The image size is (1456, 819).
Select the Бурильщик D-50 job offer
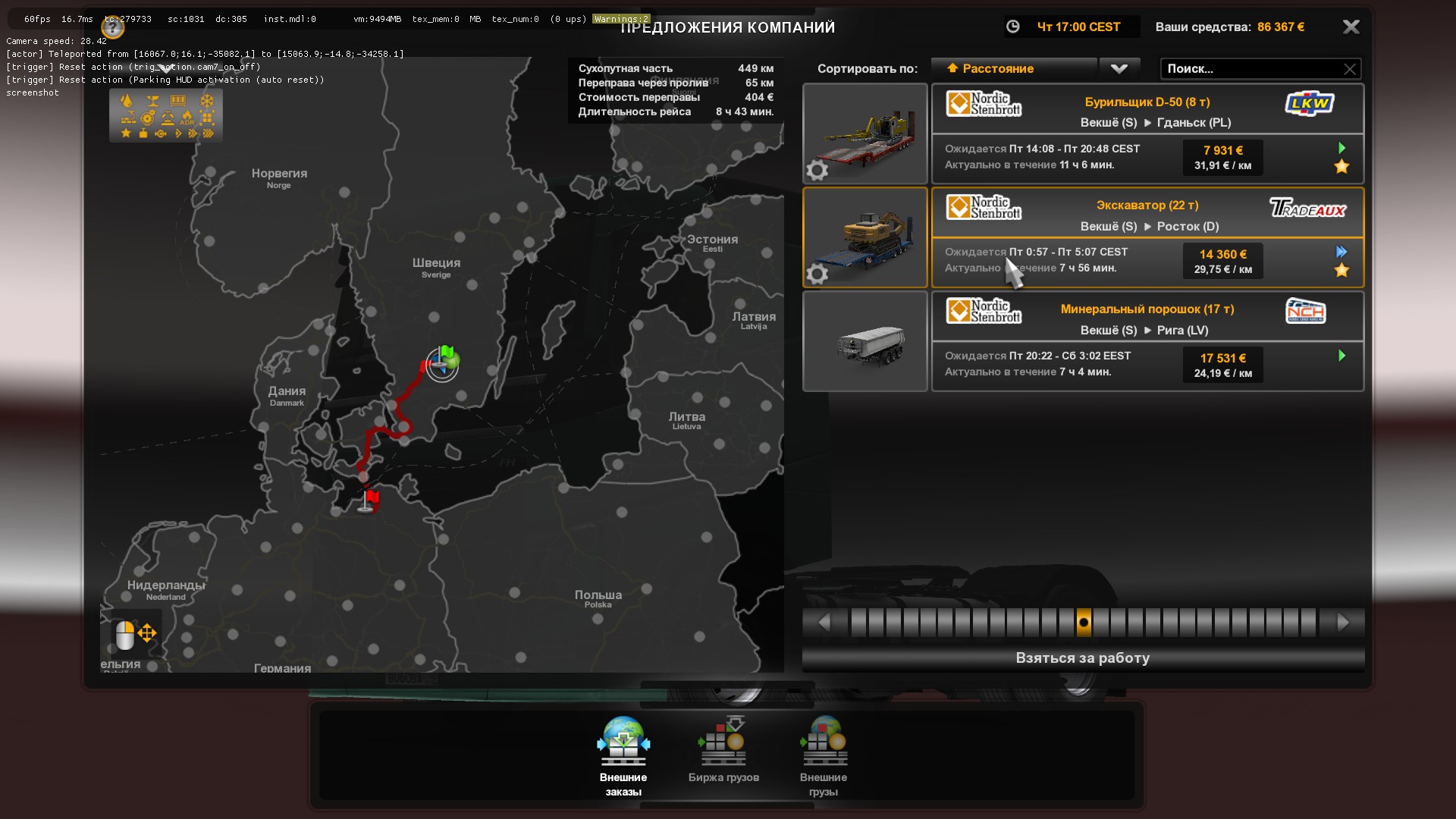pyautogui.click(x=1147, y=133)
